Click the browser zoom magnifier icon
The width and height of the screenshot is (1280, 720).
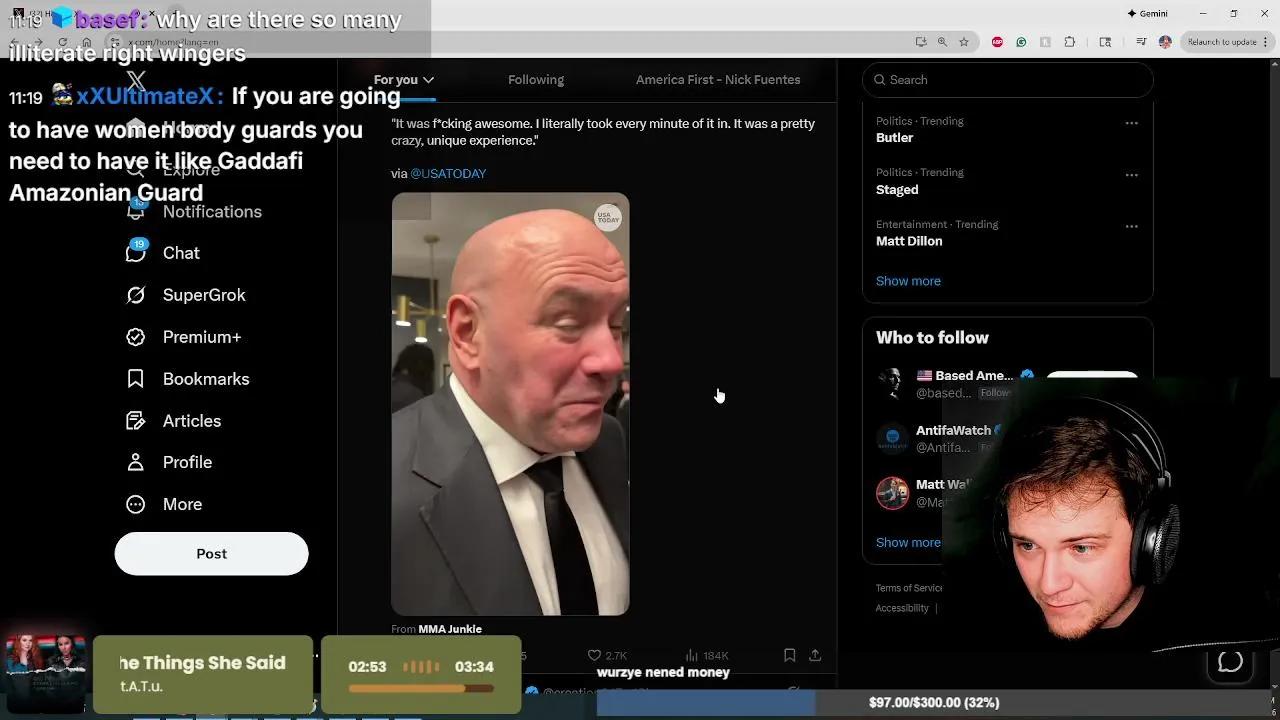coord(942,42)
